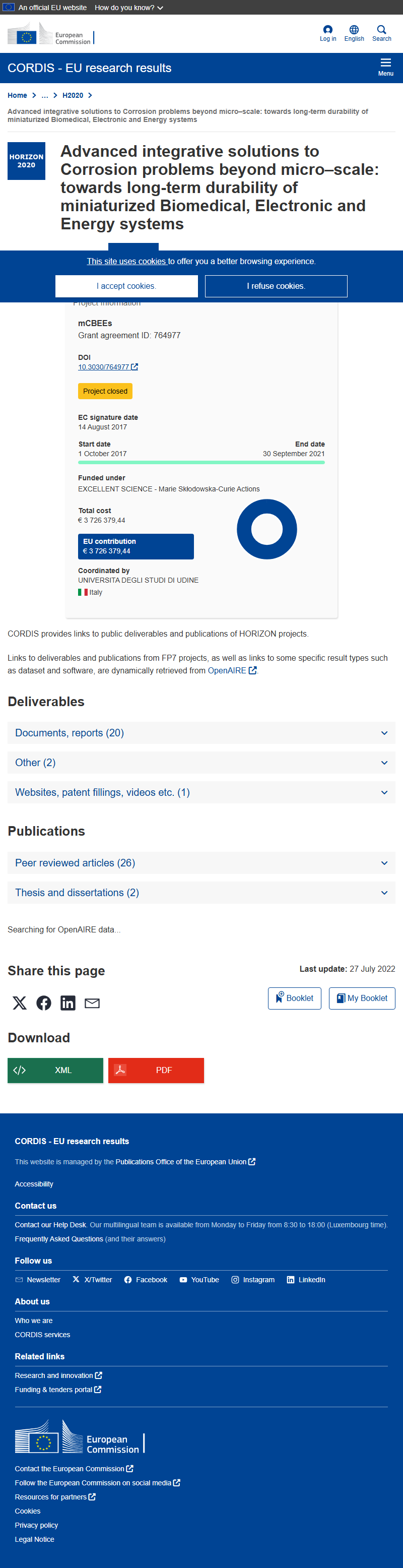Contact our Help Desk link
Image resolution: width=403 pixels, height=1568 pixels.
[50, 1225]
